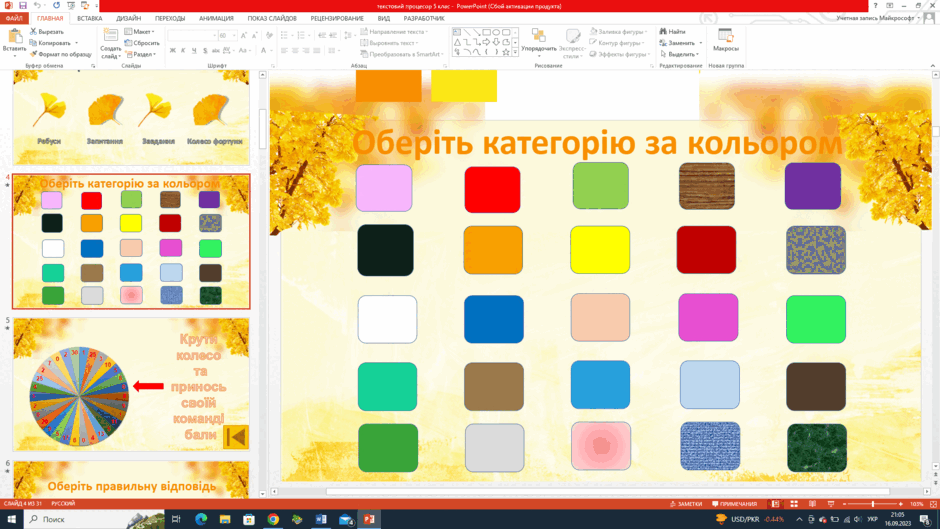Open the font size combo box

coord(227,35)
